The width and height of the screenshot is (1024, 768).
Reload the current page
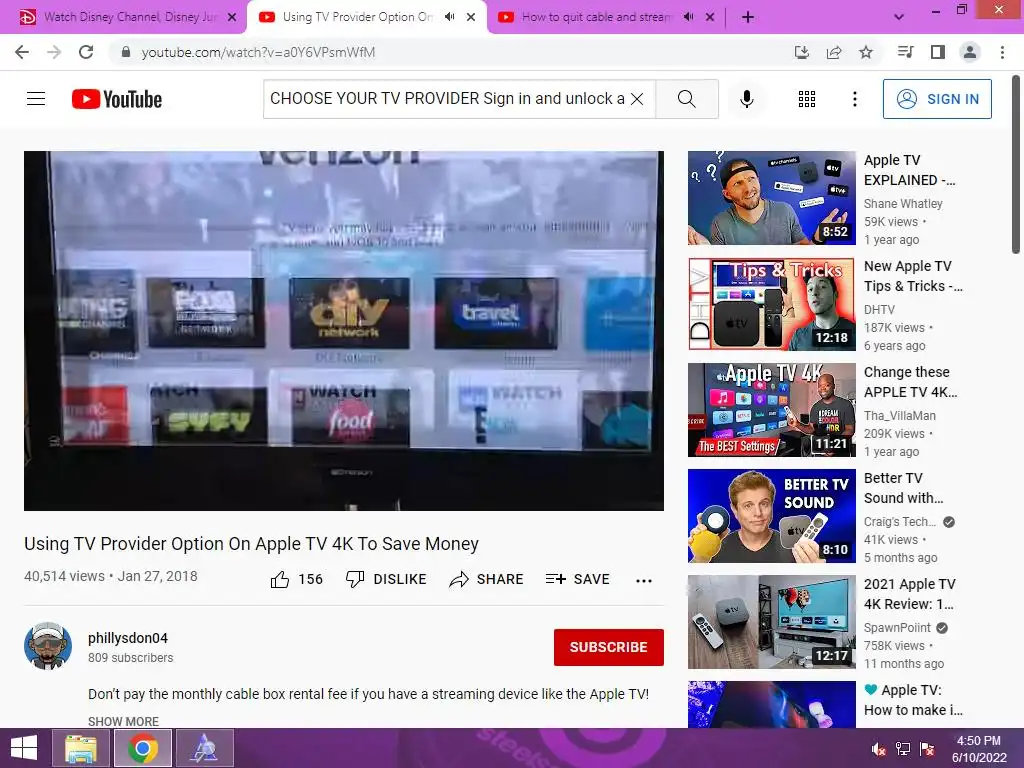86,52
